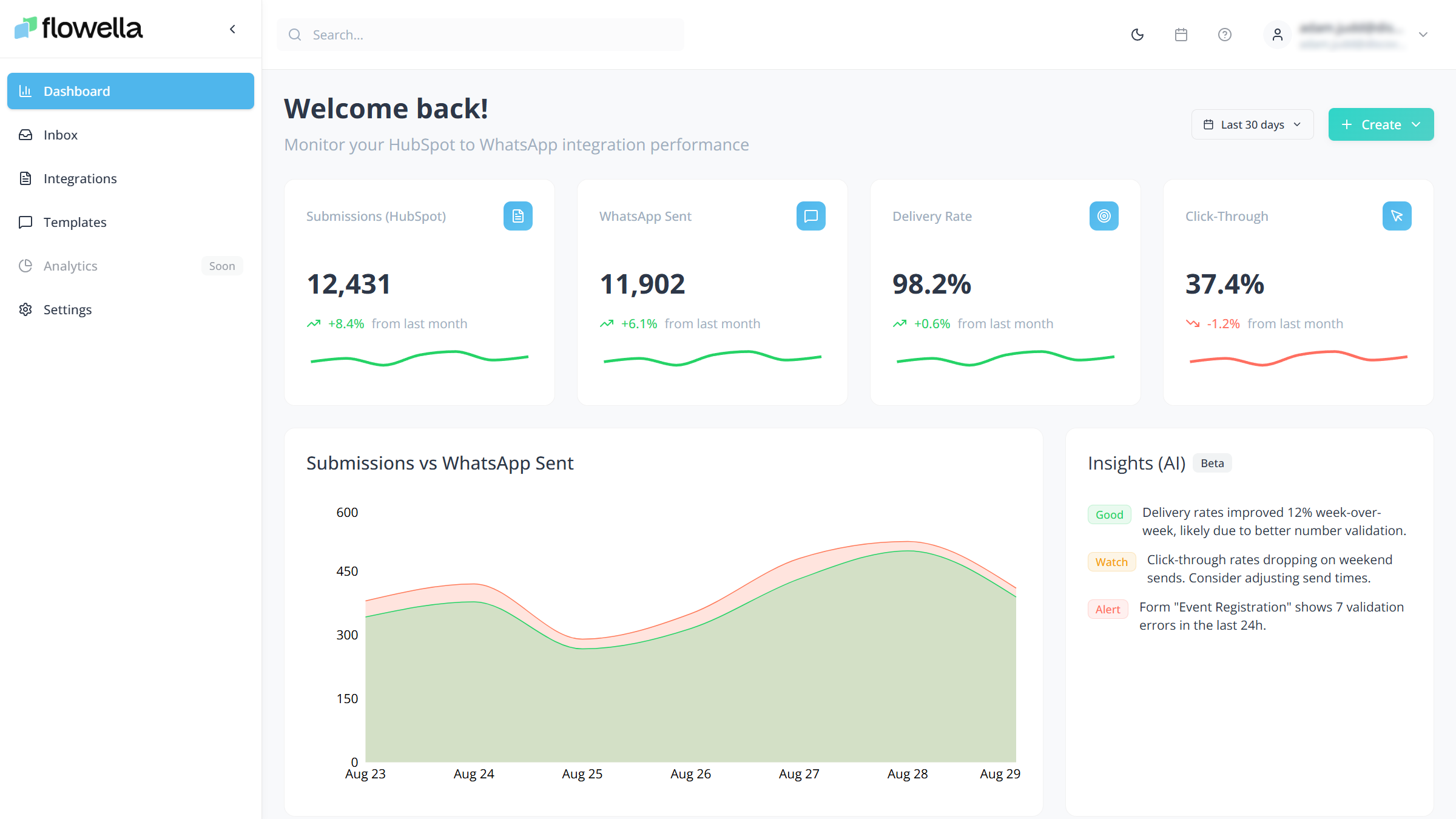Click inside the search field
Screen dimensions: 1456x819
click(x=479, y=35)
